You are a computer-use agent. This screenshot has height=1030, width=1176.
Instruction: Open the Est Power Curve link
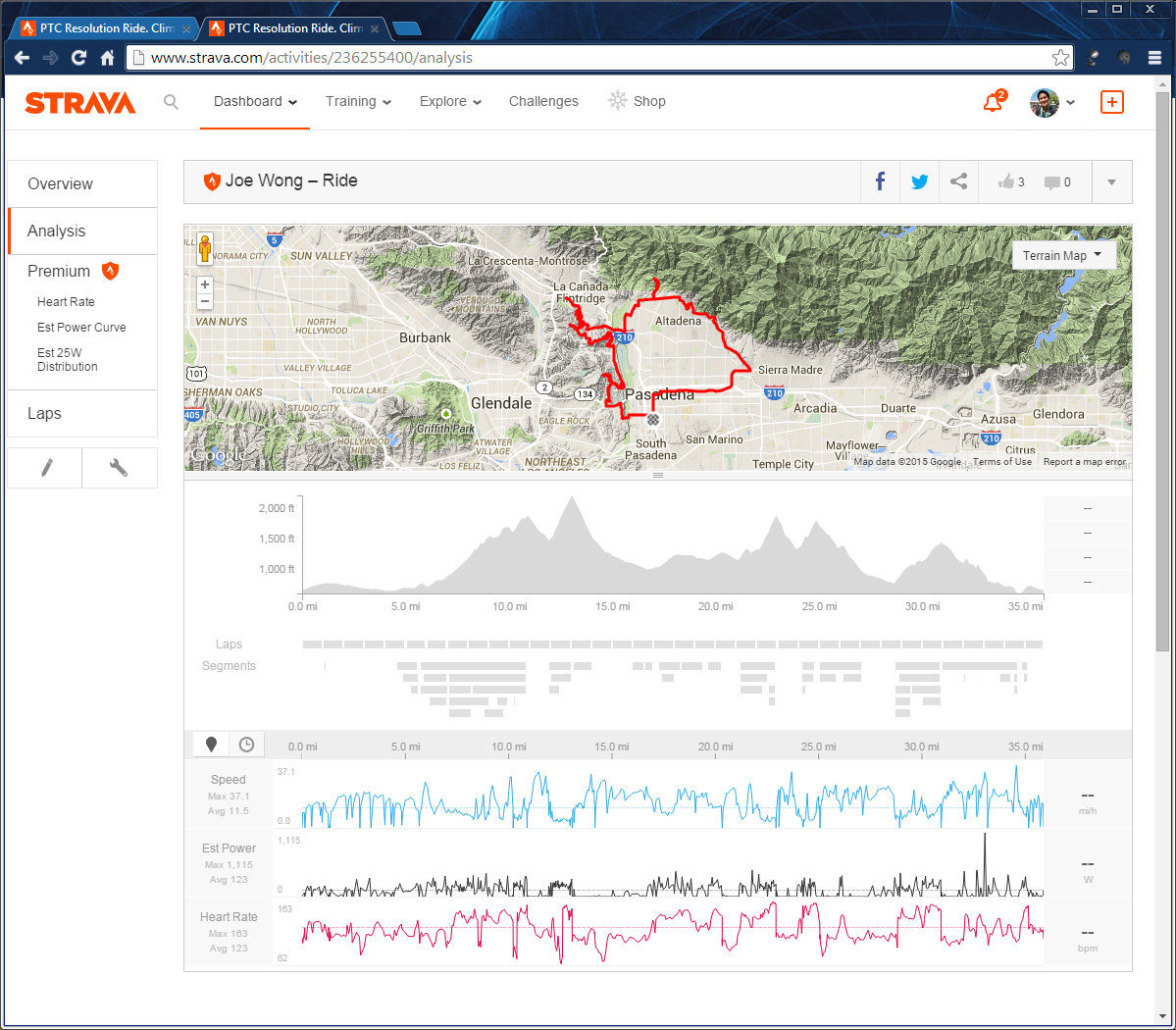[81, 328]
